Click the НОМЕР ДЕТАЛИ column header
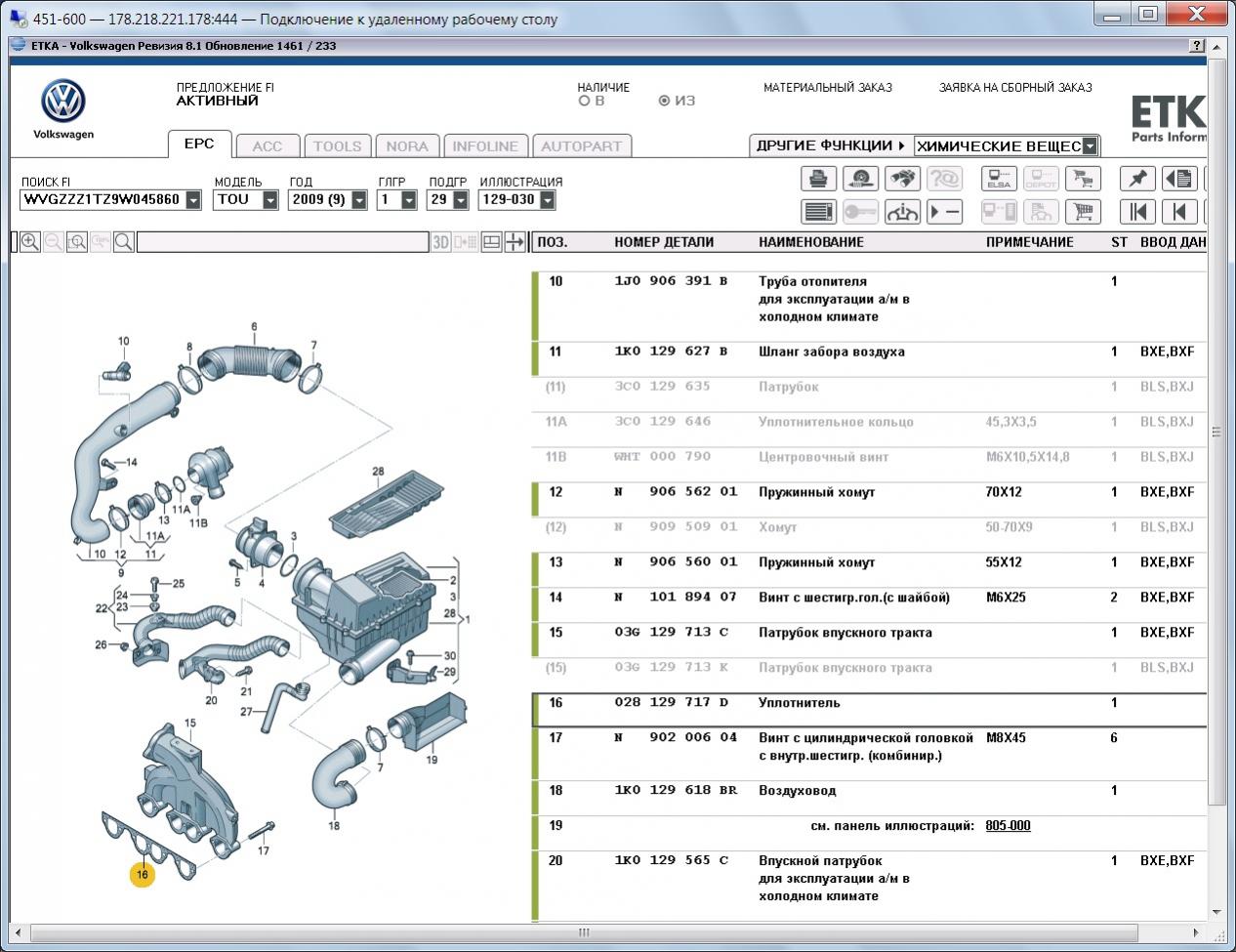Screen dimensions: 1236x952 coord(664,242)
